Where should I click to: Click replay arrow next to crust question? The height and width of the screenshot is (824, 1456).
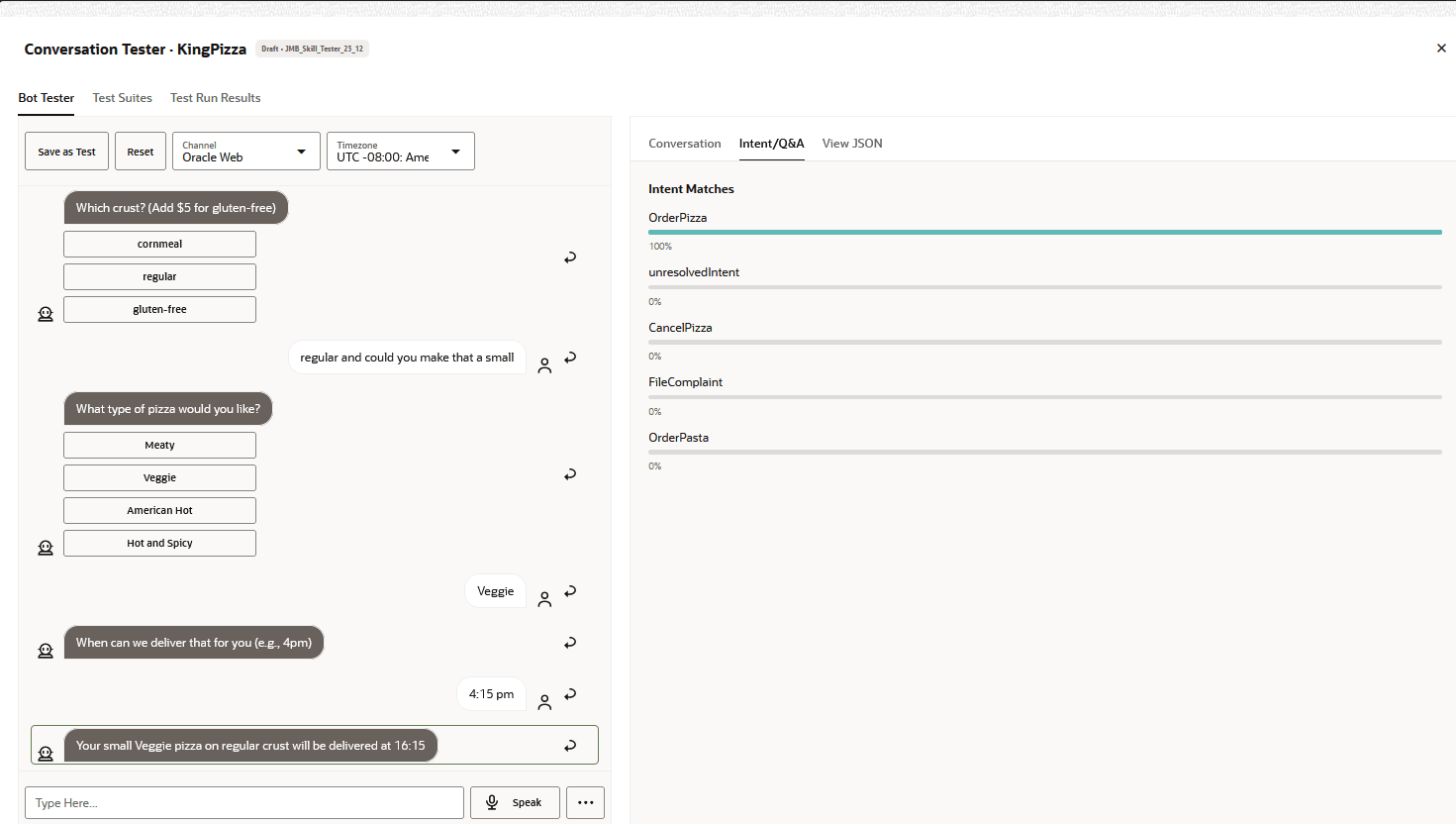pyautogui.click(x=570, y=257)
